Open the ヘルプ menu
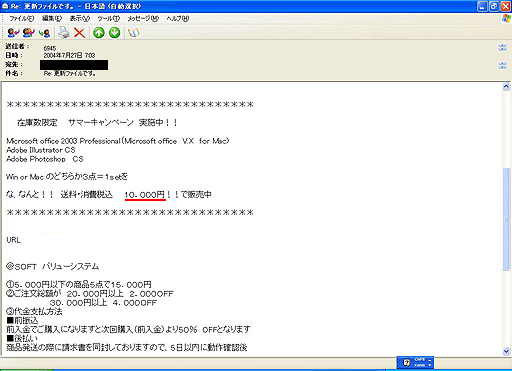The width and height of the screenshot is (512, 371). pos(178,18)
